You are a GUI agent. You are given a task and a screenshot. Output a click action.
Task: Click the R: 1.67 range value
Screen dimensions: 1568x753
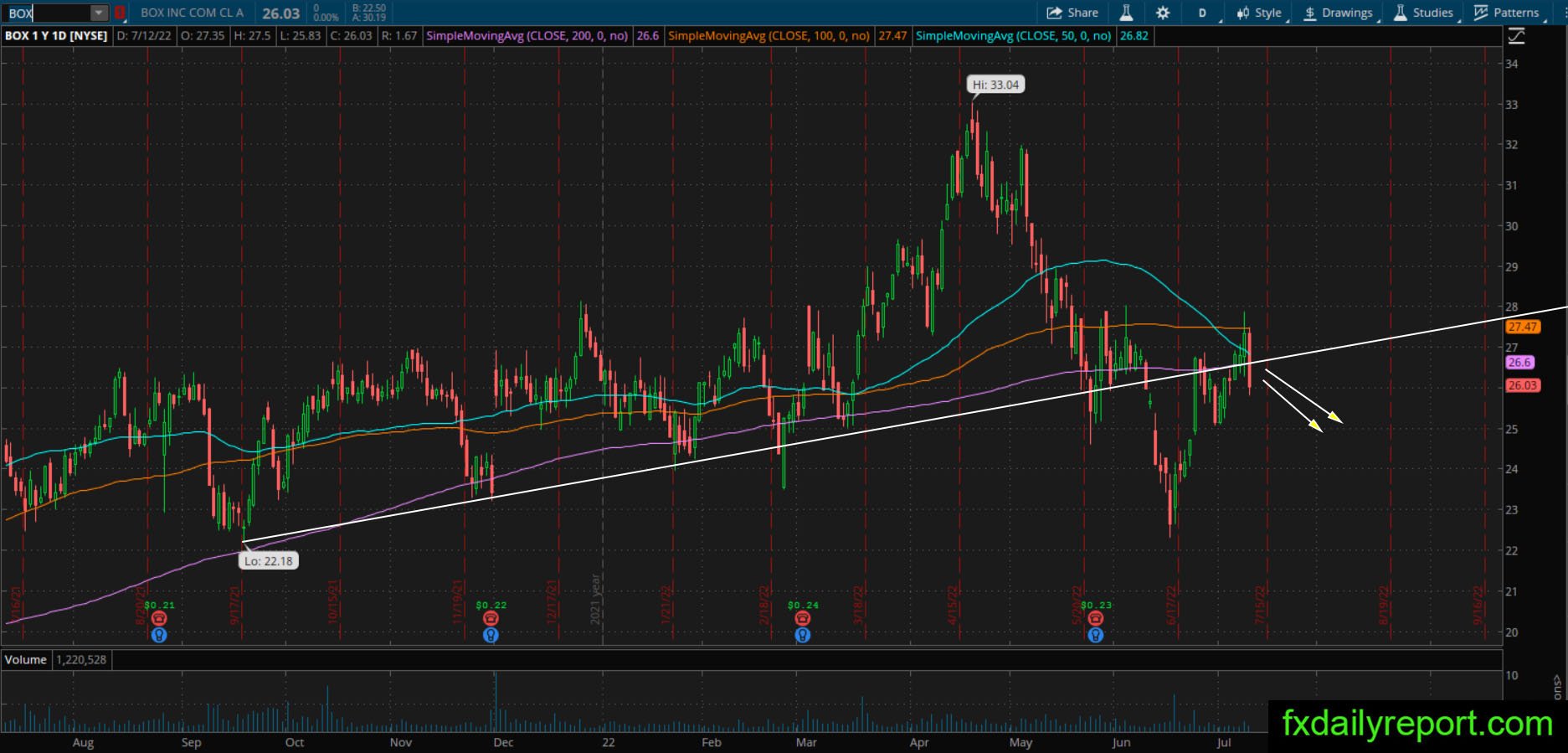tap(399, 36)
